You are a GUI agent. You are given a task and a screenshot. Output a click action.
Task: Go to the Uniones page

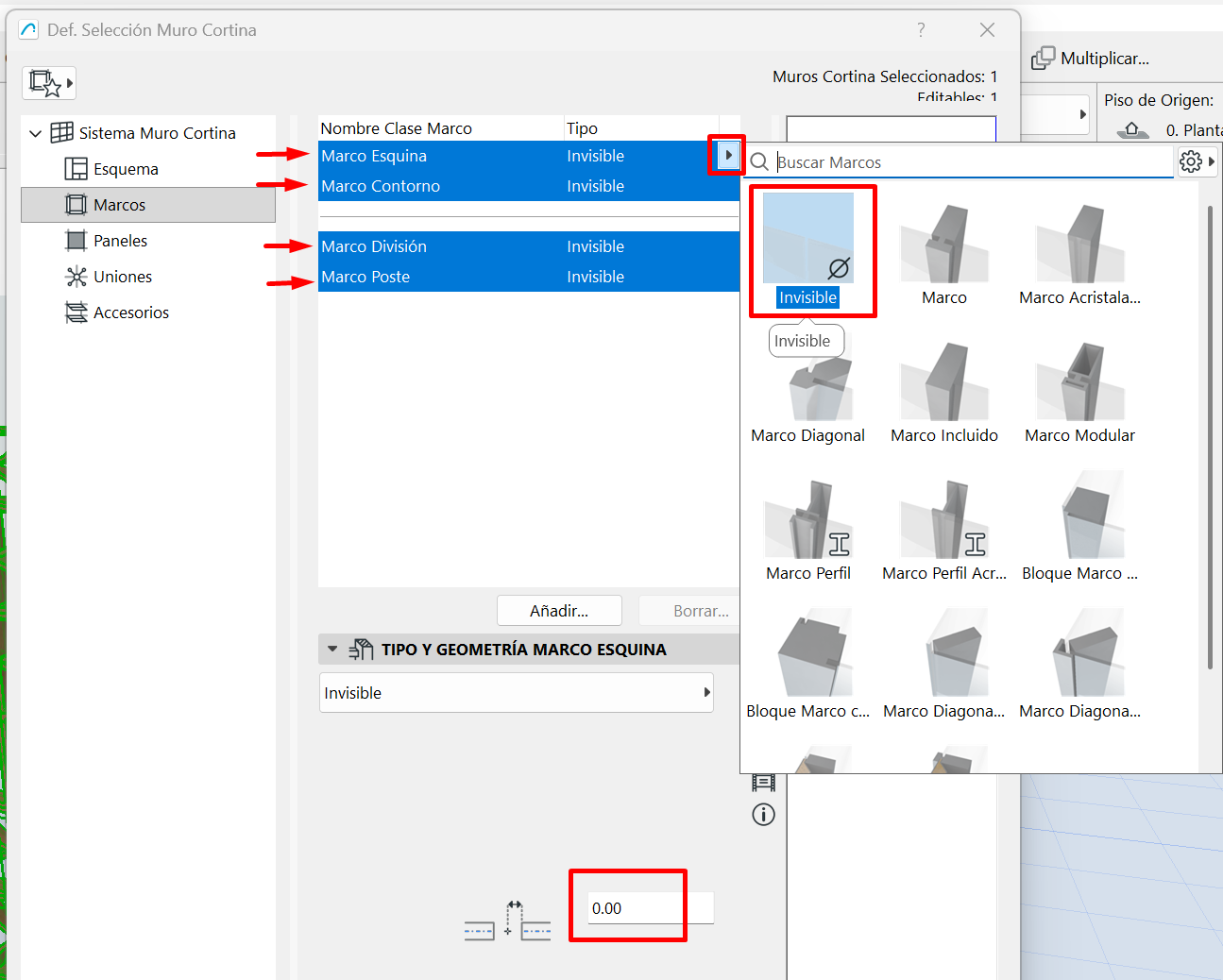122,277
